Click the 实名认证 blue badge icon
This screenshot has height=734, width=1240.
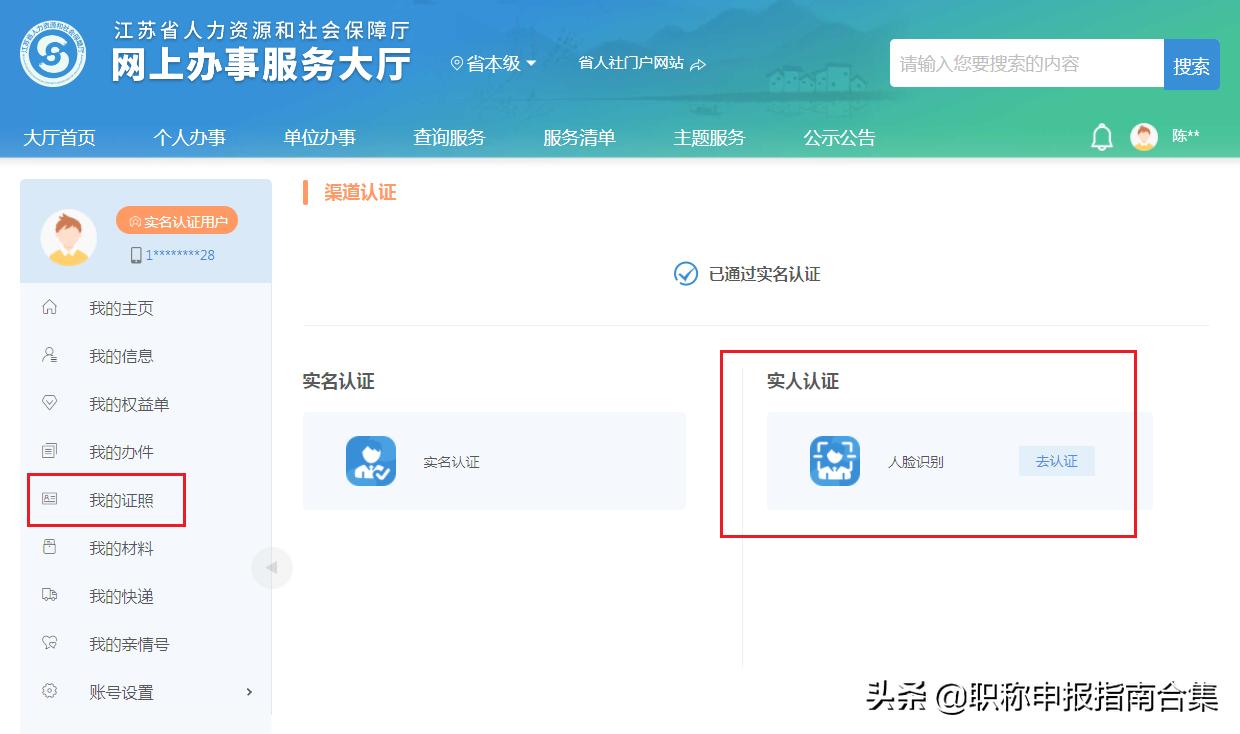pyautogui.click(x=371, y=461)
